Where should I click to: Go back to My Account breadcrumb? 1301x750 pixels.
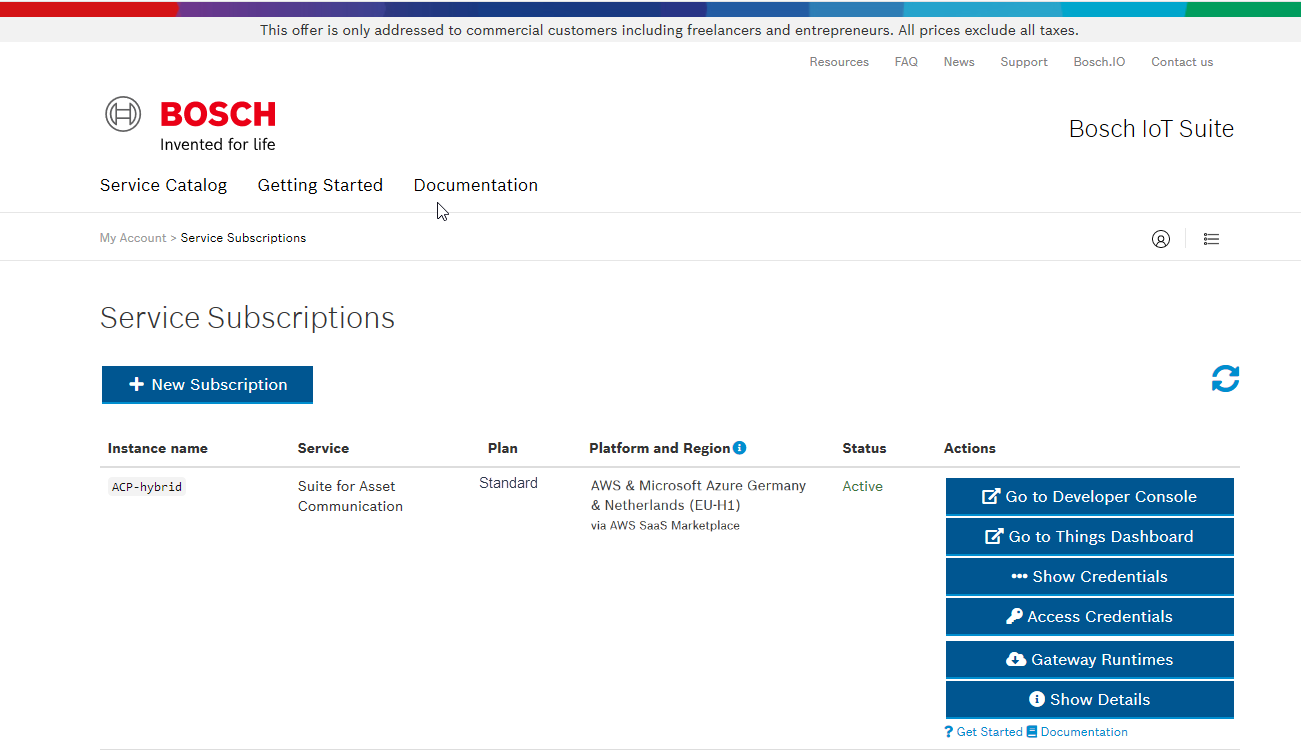tap(133, 238)
